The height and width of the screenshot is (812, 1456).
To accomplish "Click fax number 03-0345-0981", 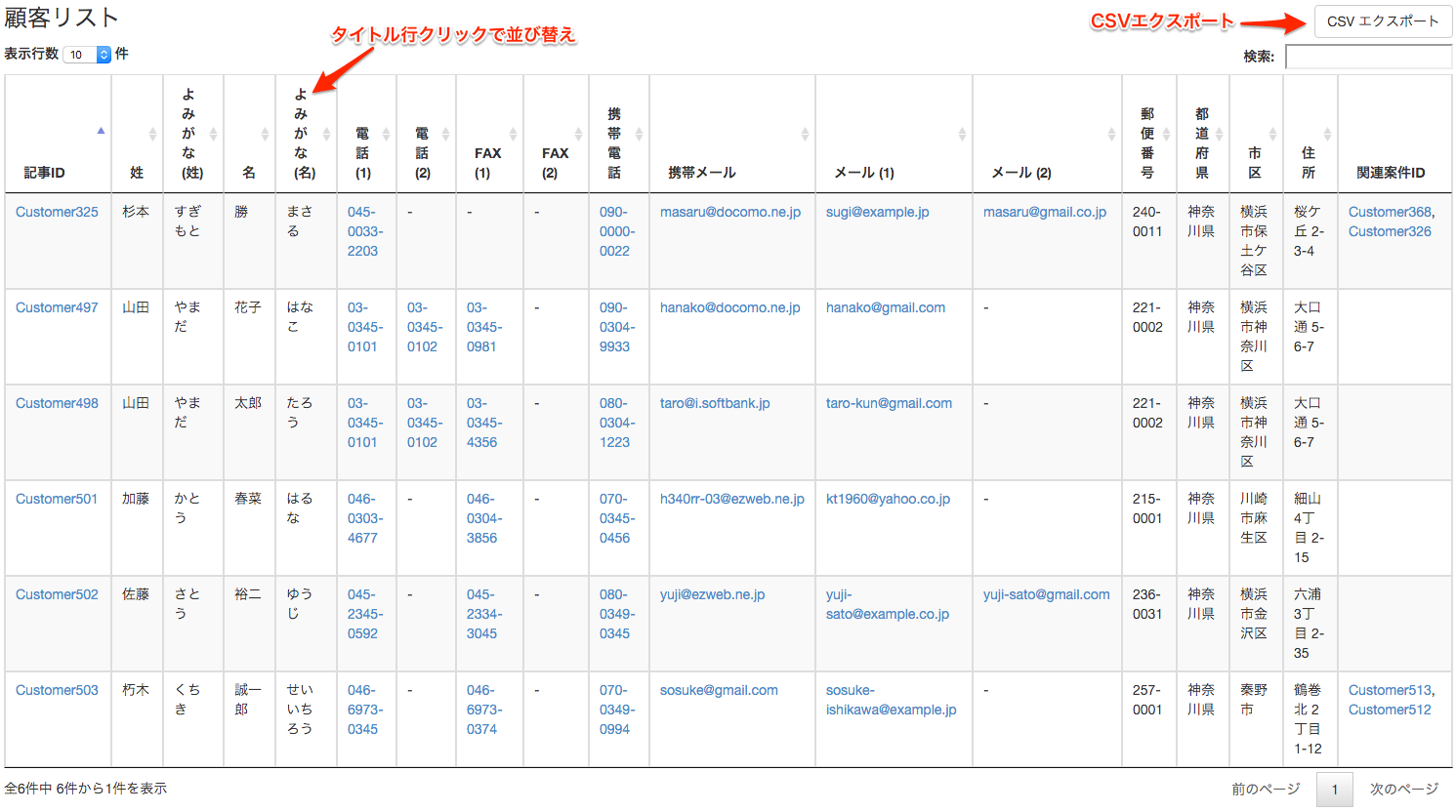I will tap(484, 327).
